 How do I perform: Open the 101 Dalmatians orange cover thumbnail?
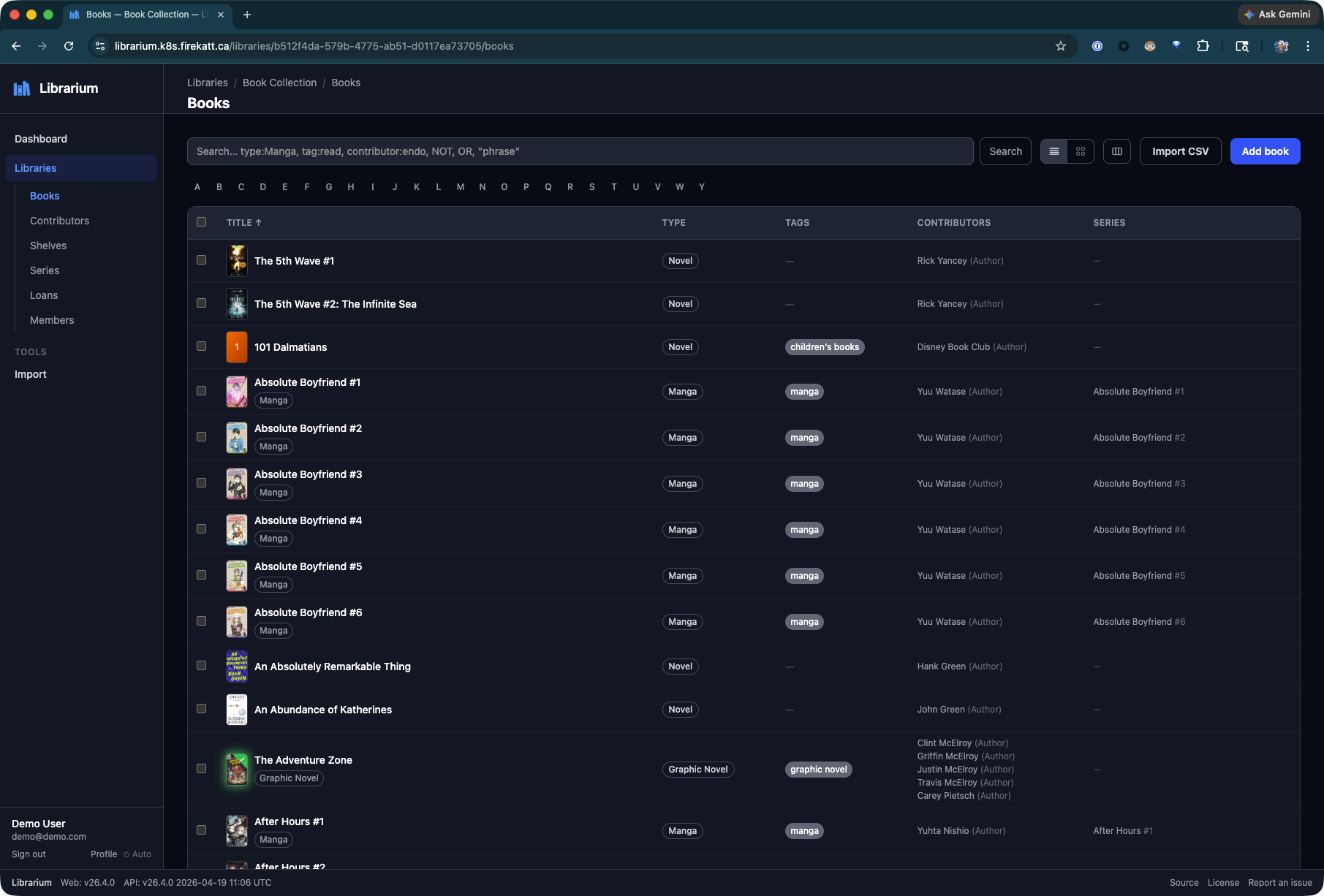[237, 347]
